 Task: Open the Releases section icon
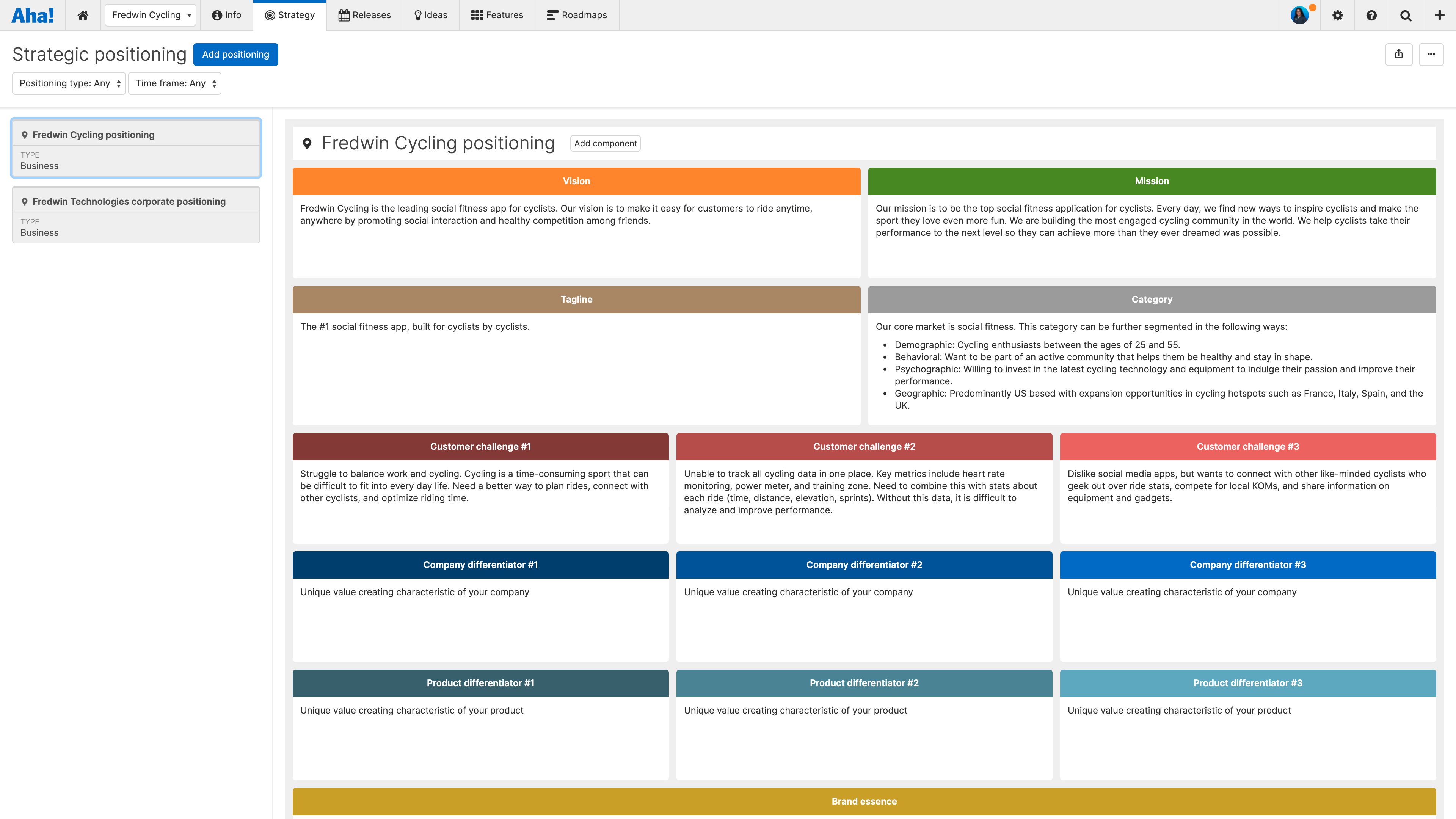coord(343,15)
